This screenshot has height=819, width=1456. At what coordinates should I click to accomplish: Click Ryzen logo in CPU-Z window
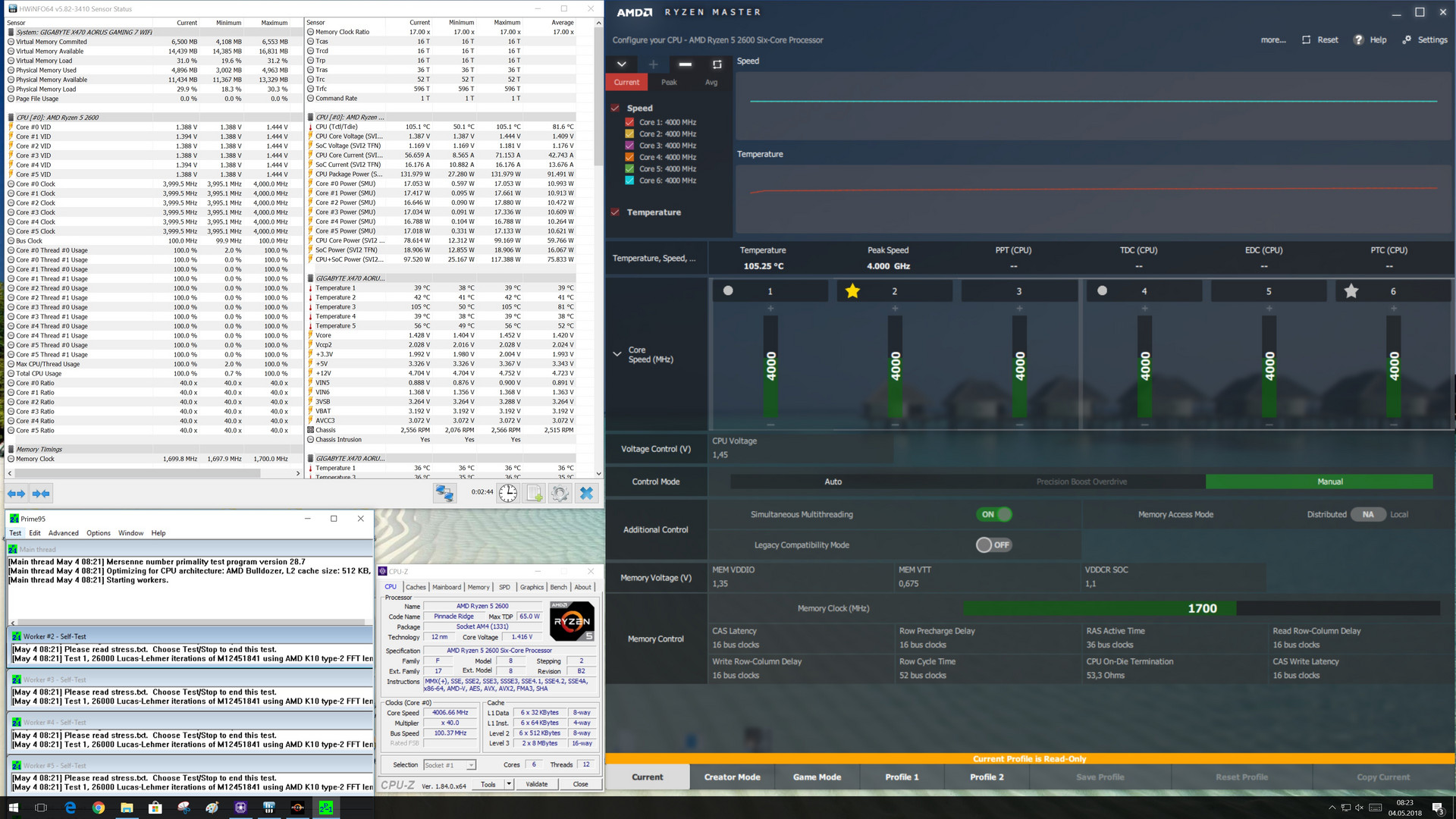(x=572, y=621)
